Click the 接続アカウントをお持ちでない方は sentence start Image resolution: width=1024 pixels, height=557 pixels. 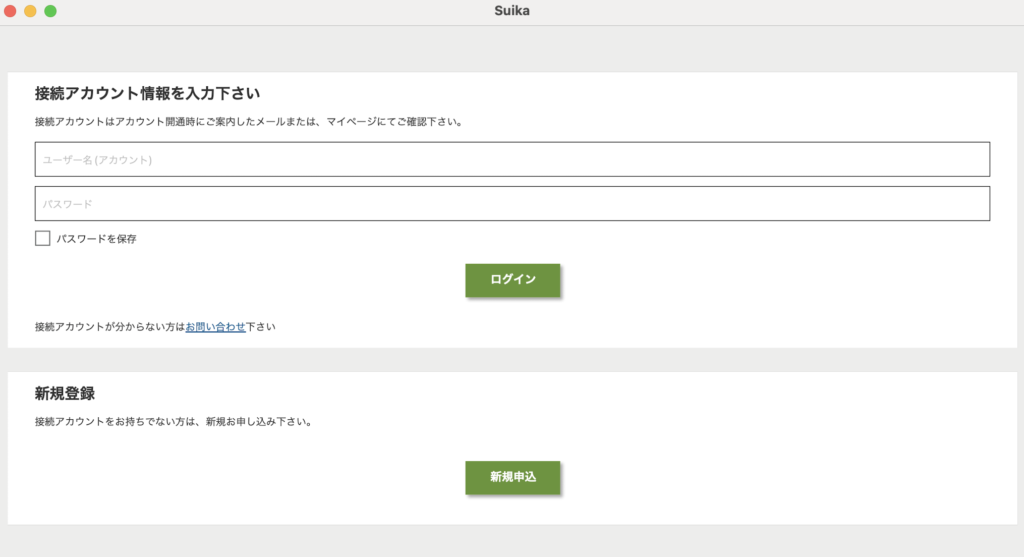(x=115, y=422)
